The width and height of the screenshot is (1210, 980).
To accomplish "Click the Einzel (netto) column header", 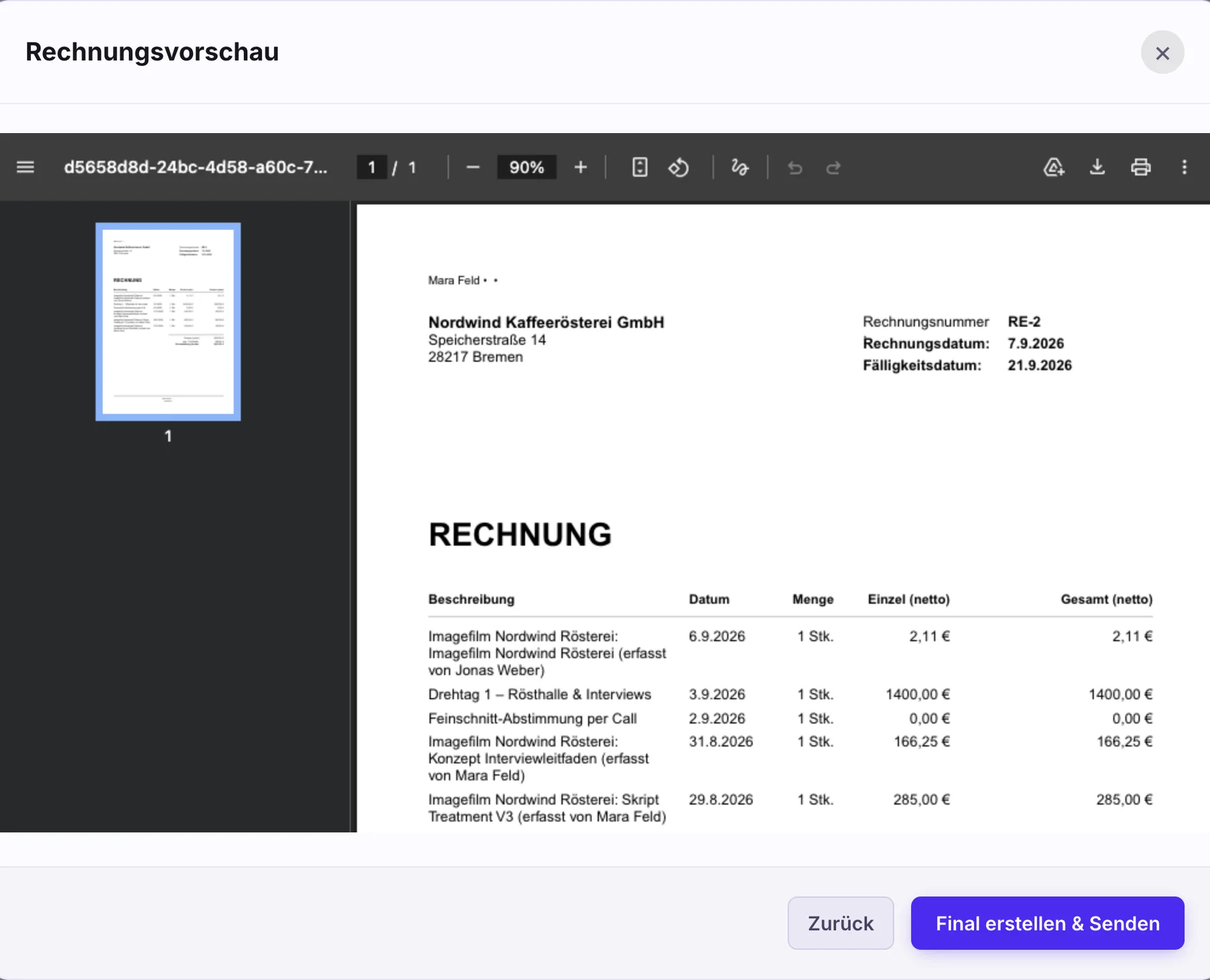I will 908,599.
